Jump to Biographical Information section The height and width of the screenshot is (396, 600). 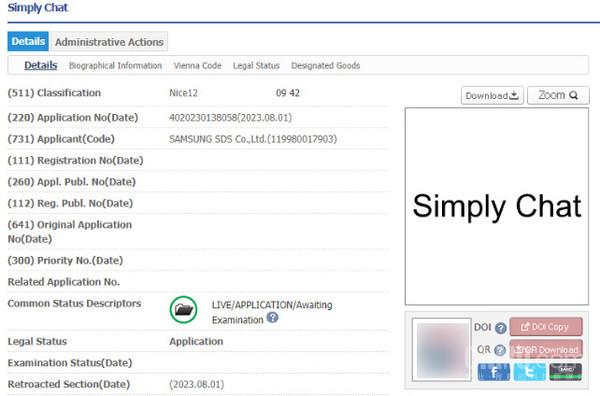[115, 66]
